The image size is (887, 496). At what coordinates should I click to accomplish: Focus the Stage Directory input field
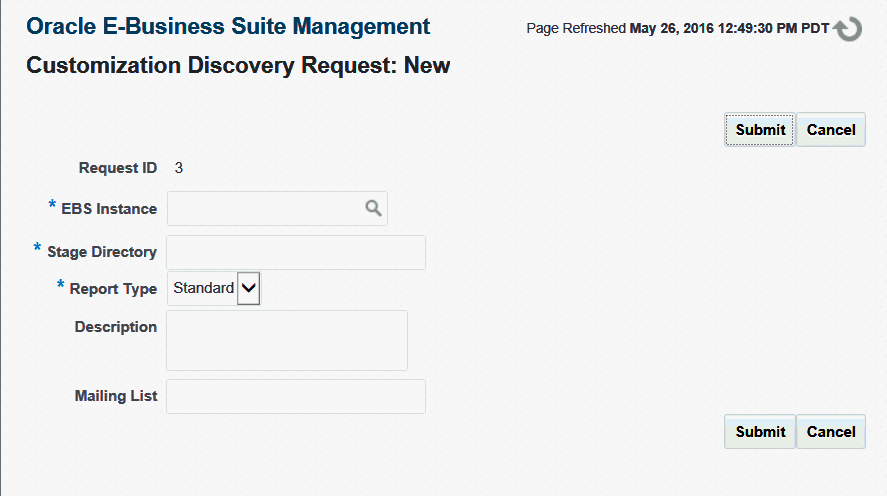coord(296,252)
